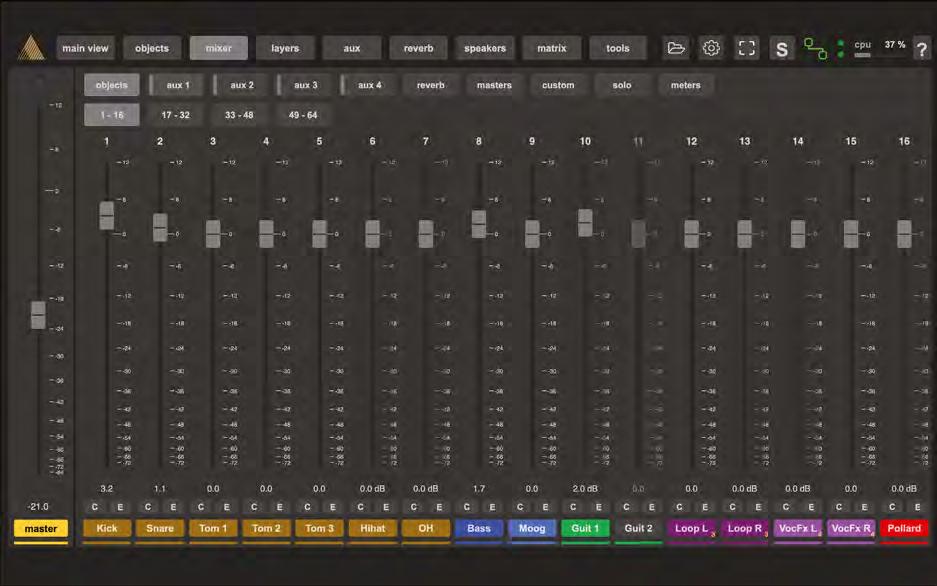Toggle the C button on Kick channel

click(94, 507)
